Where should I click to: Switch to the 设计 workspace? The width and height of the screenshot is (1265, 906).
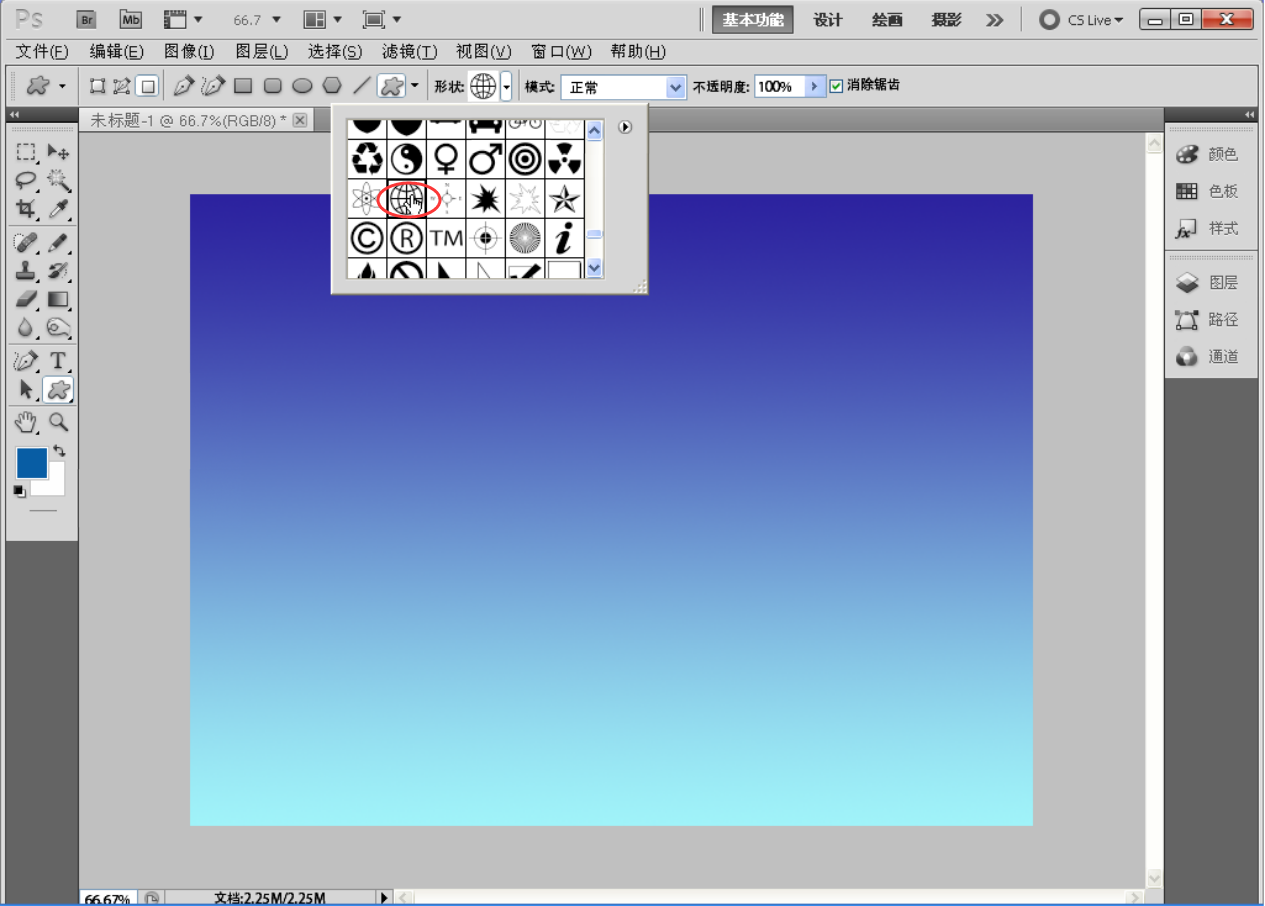828,20
